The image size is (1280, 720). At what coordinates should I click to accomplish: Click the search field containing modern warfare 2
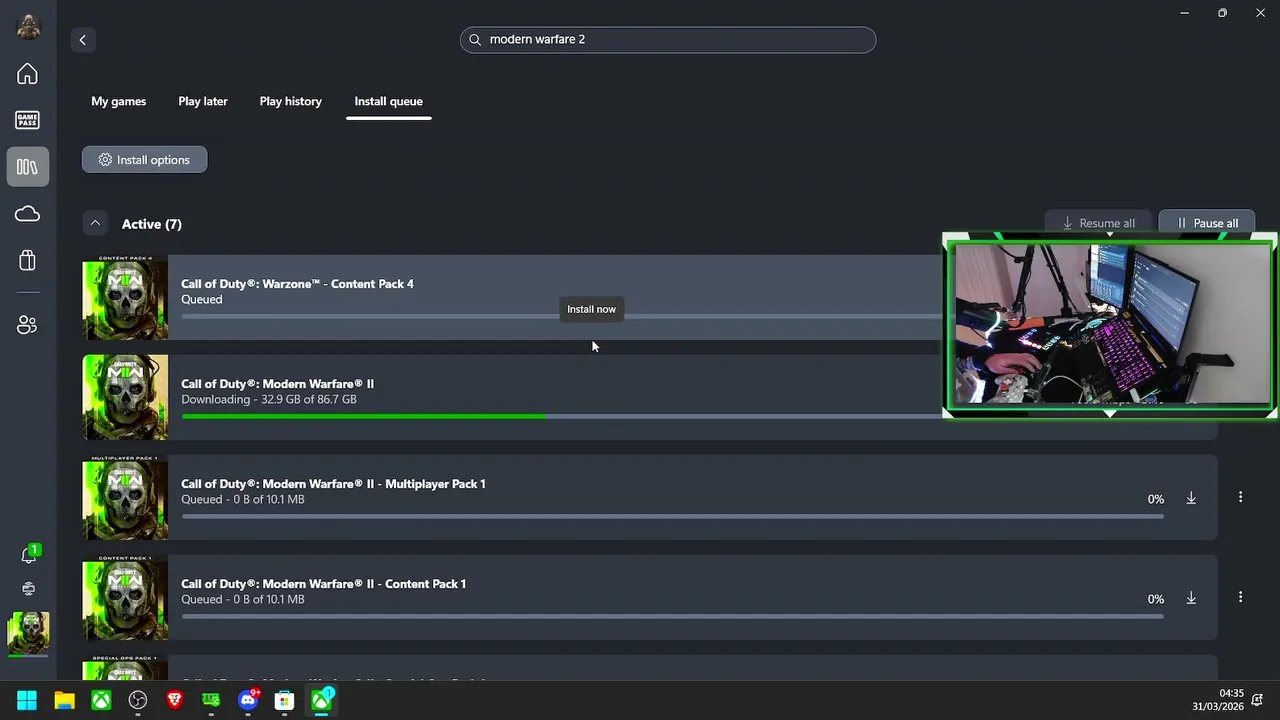[668, 40]
